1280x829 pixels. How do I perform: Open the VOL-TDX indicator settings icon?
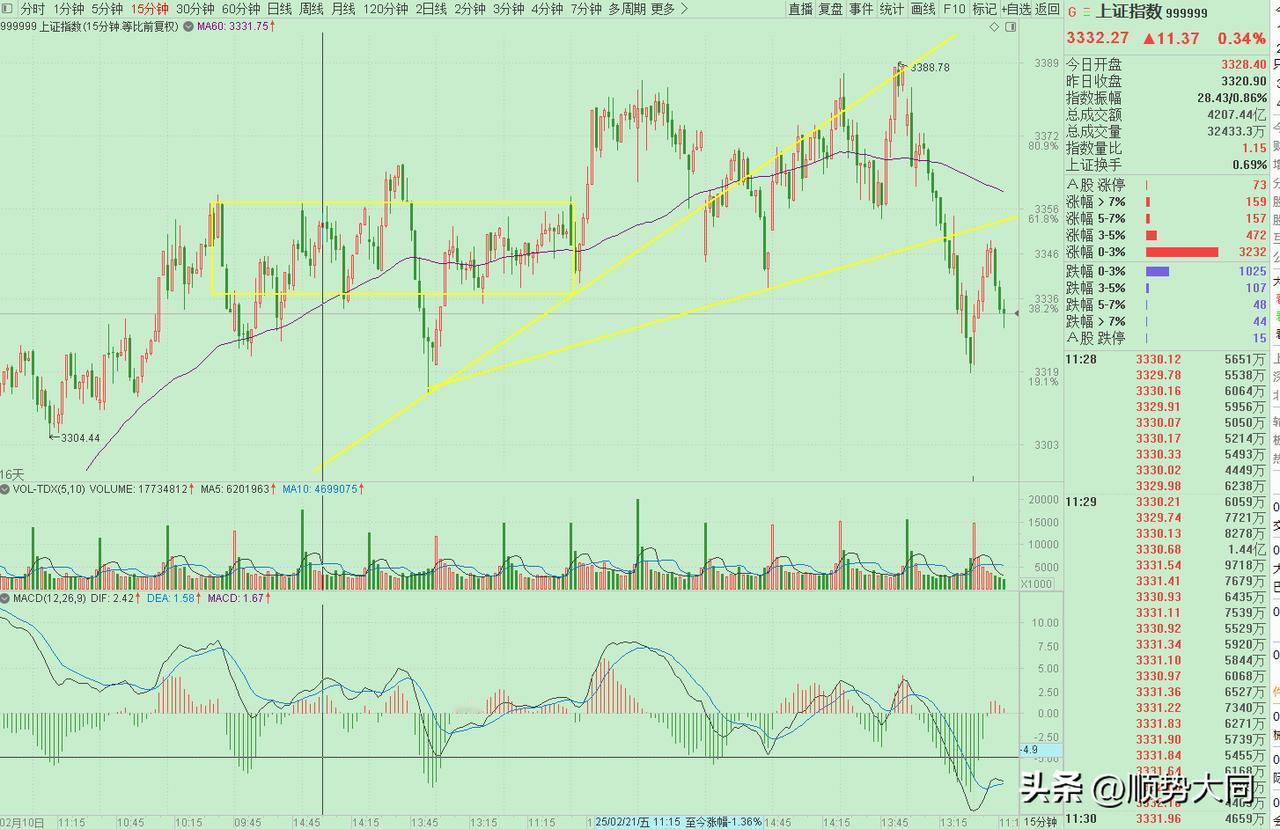click(x=5, y=489)
